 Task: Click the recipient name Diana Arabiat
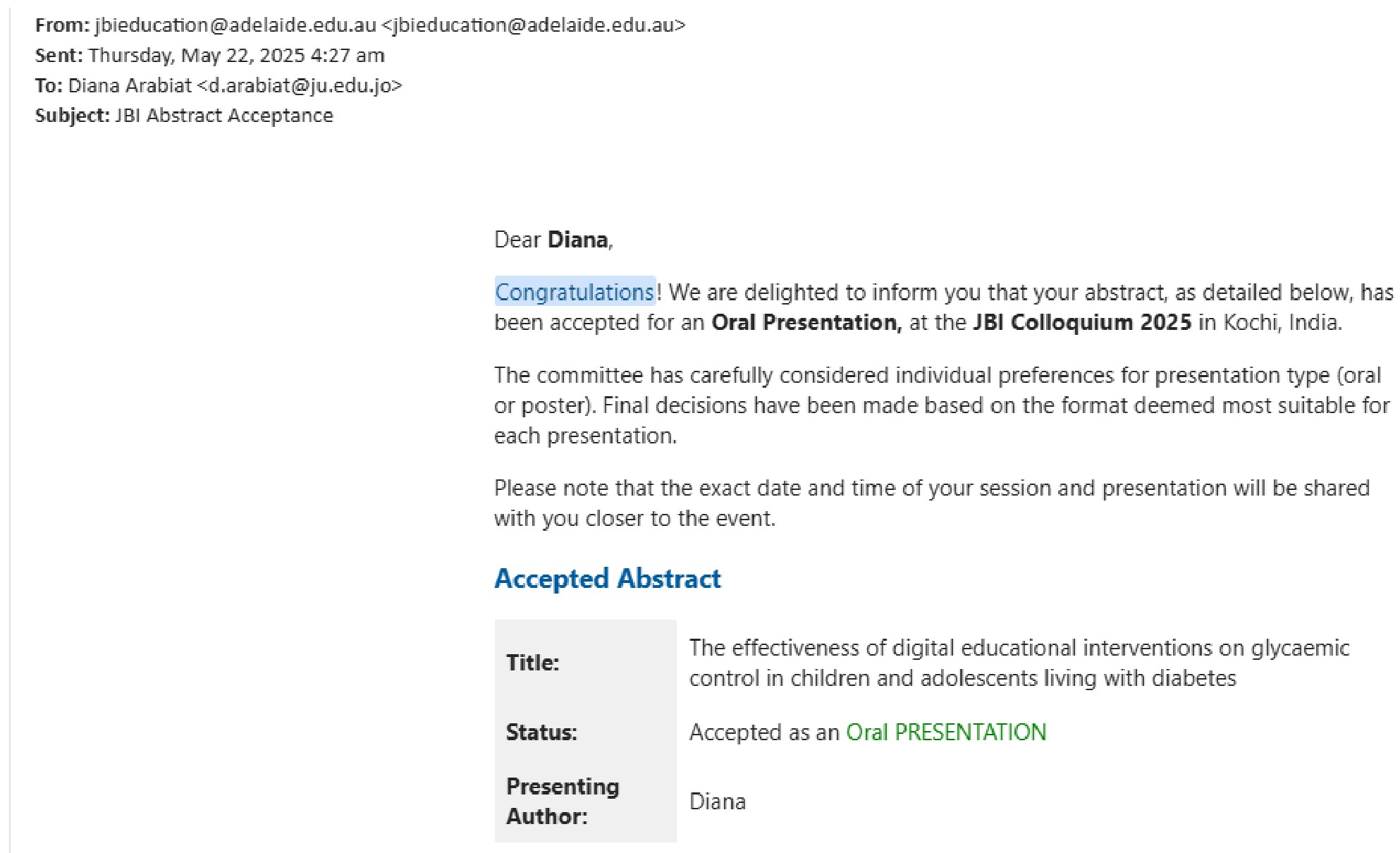(130, 86)
